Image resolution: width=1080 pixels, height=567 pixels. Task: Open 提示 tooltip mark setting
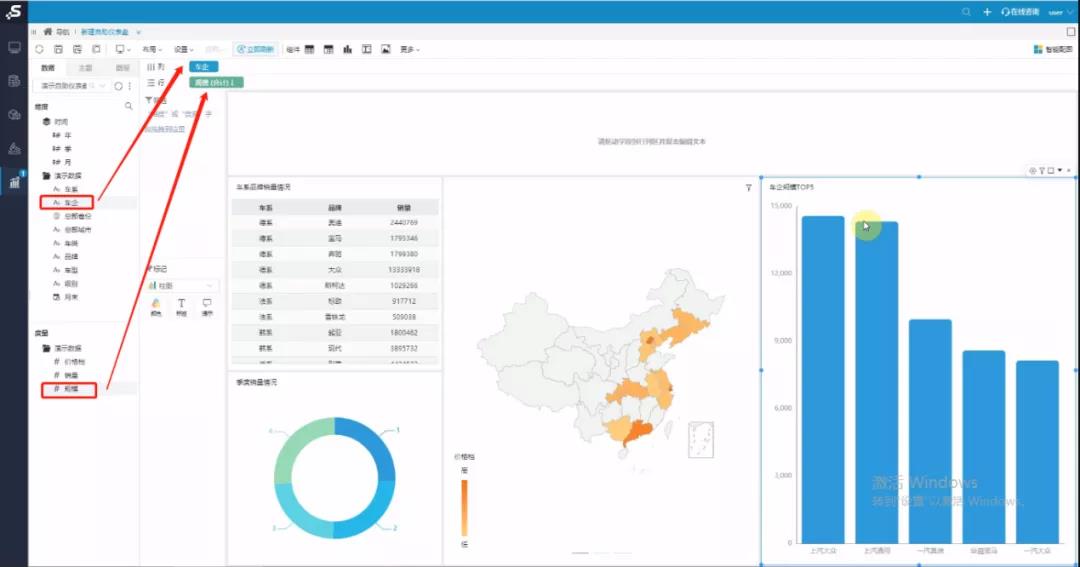(207, 307)
